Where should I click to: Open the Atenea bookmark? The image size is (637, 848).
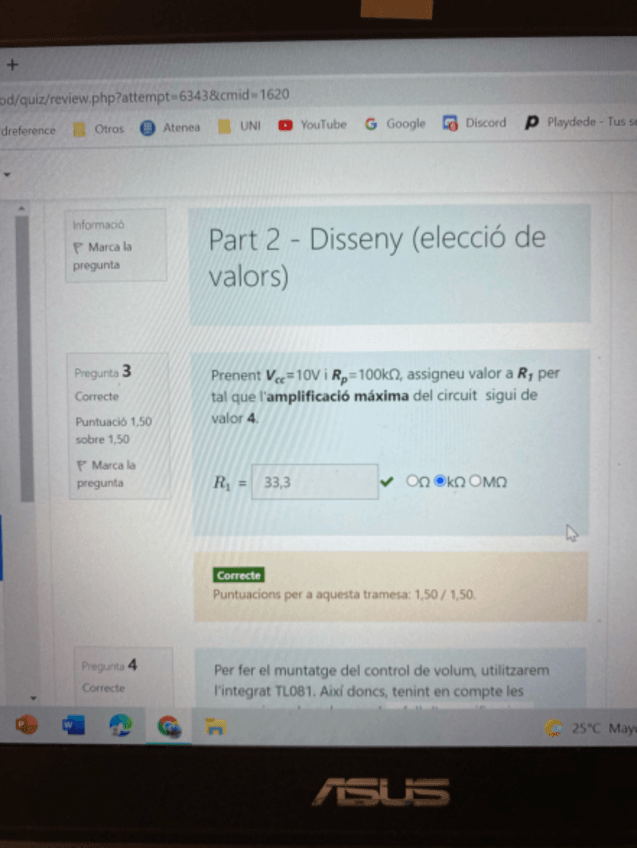click(170, 128)
